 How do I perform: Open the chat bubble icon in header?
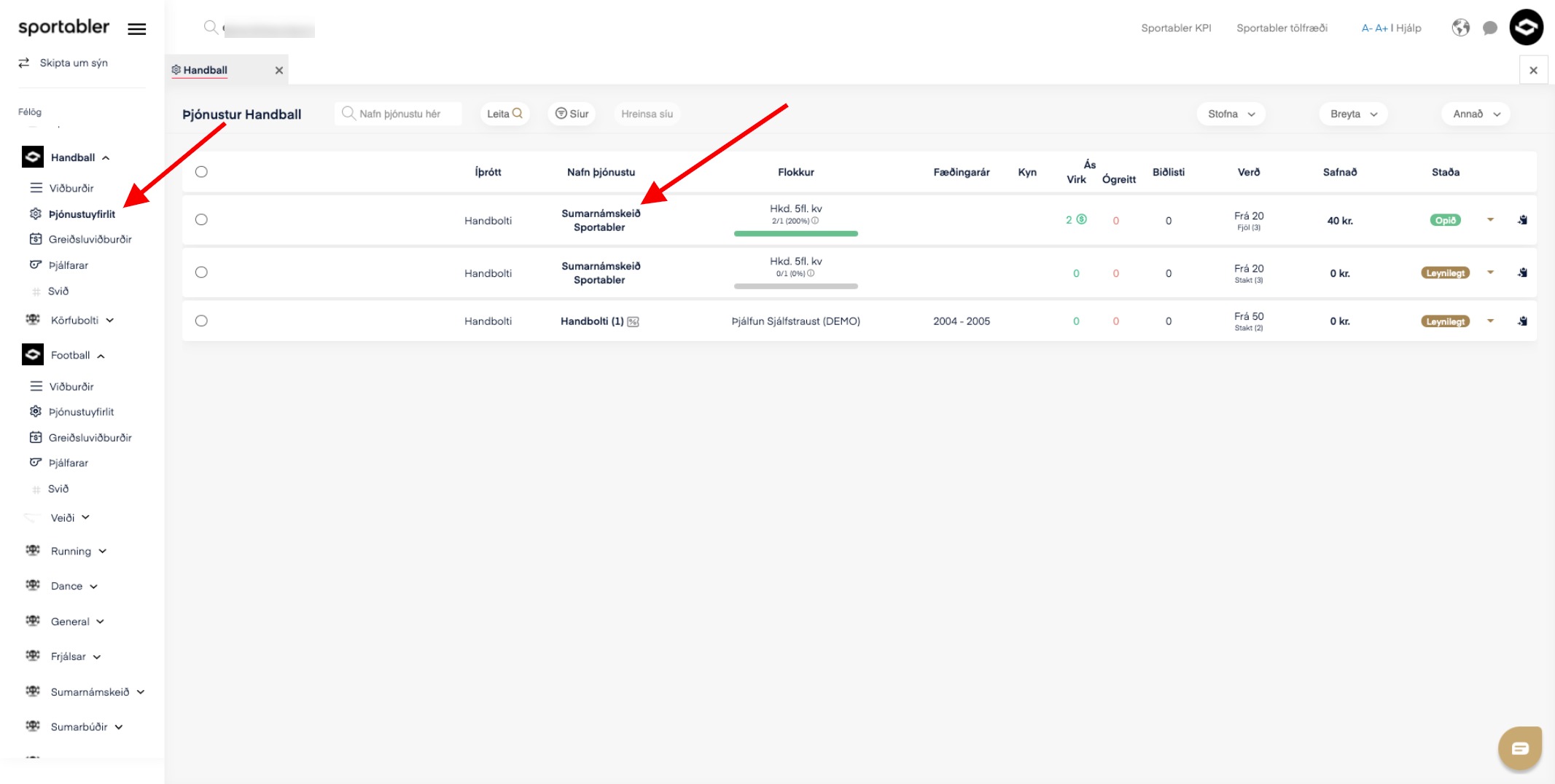[x=1490, y=28]
